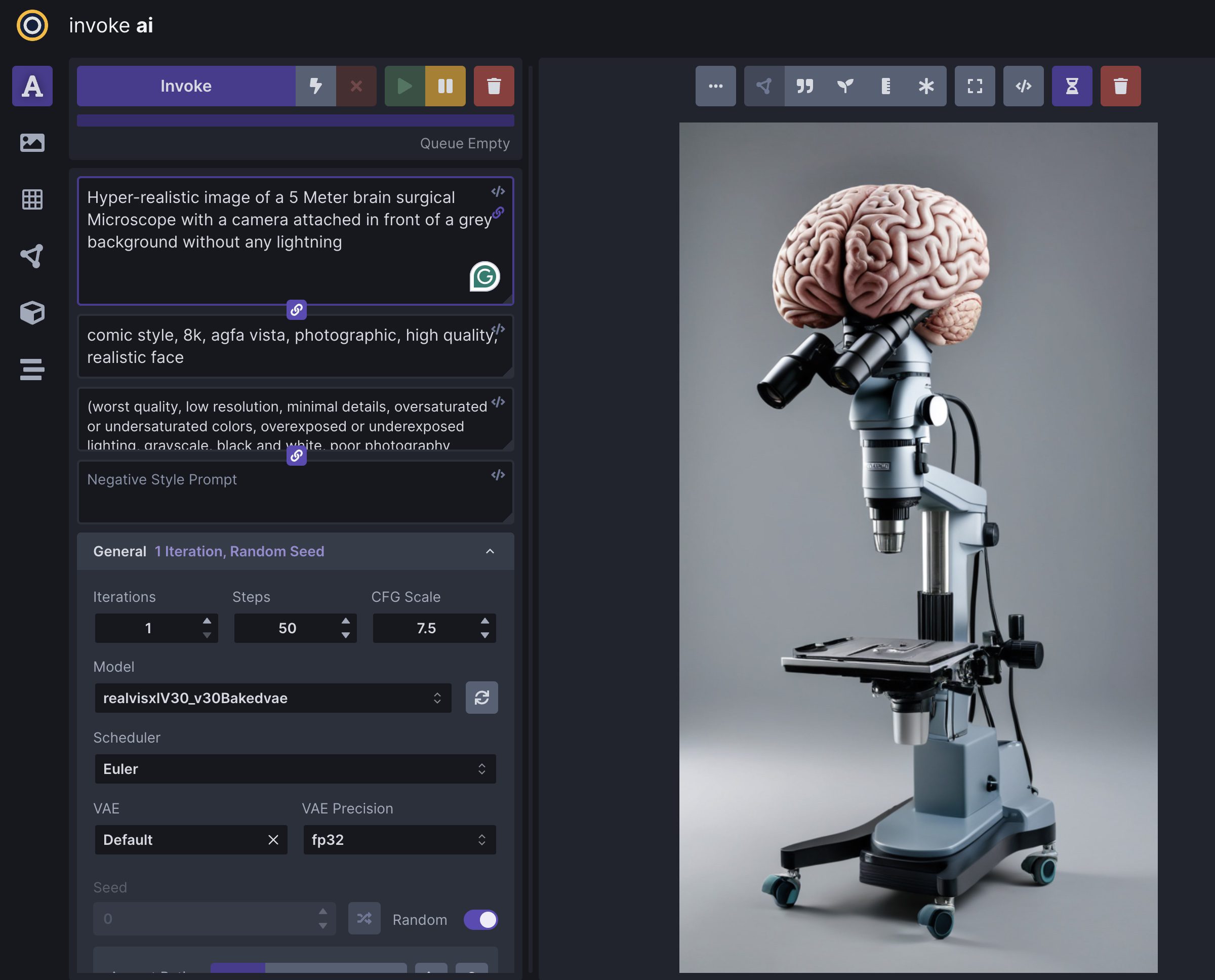Image resolution: width=1215 pixels, height=980 pixels.
Task: Click the queue progress bar
Action: 295,120
